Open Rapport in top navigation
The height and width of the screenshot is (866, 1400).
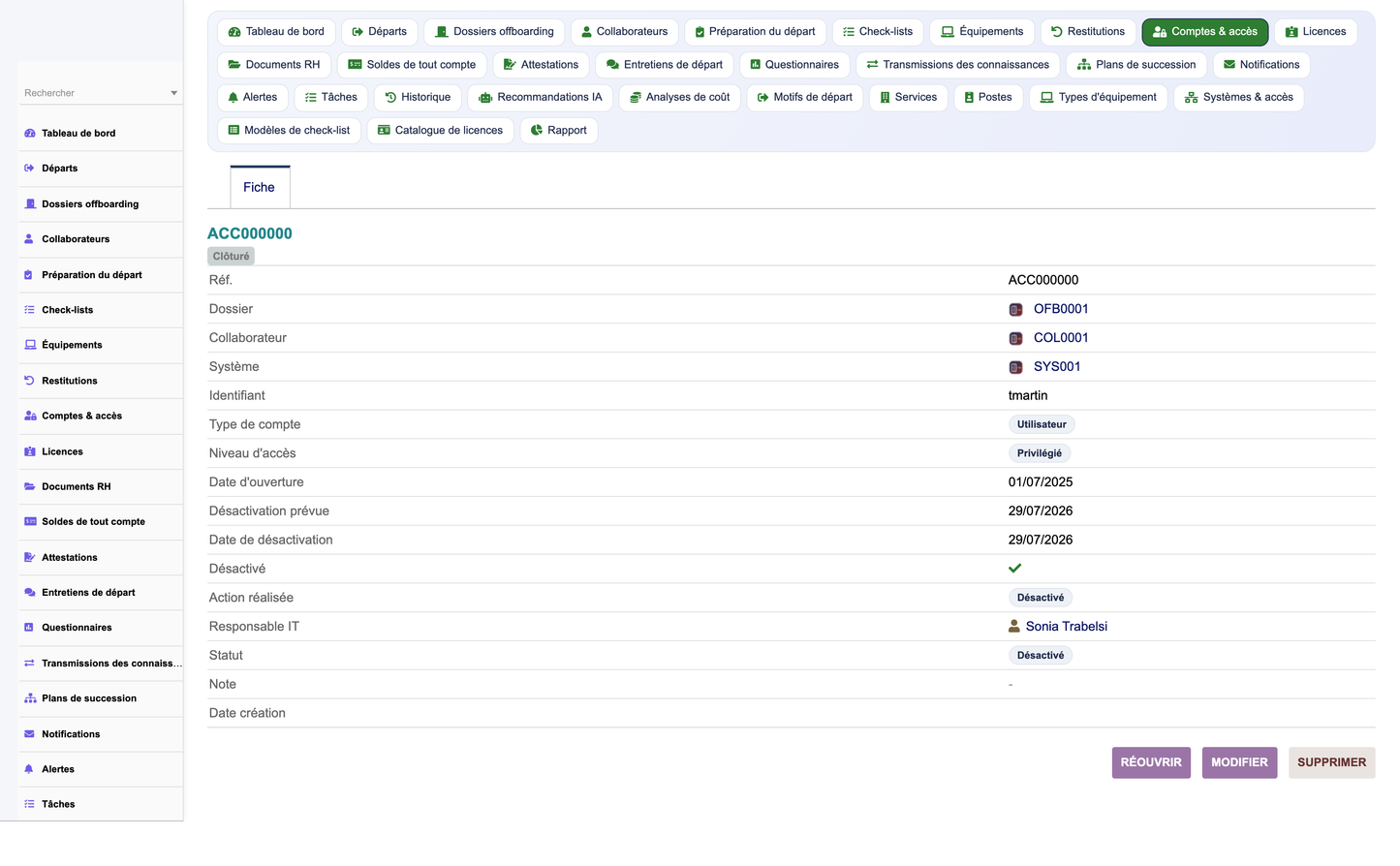pyautogui.click(x=559, y=131)
